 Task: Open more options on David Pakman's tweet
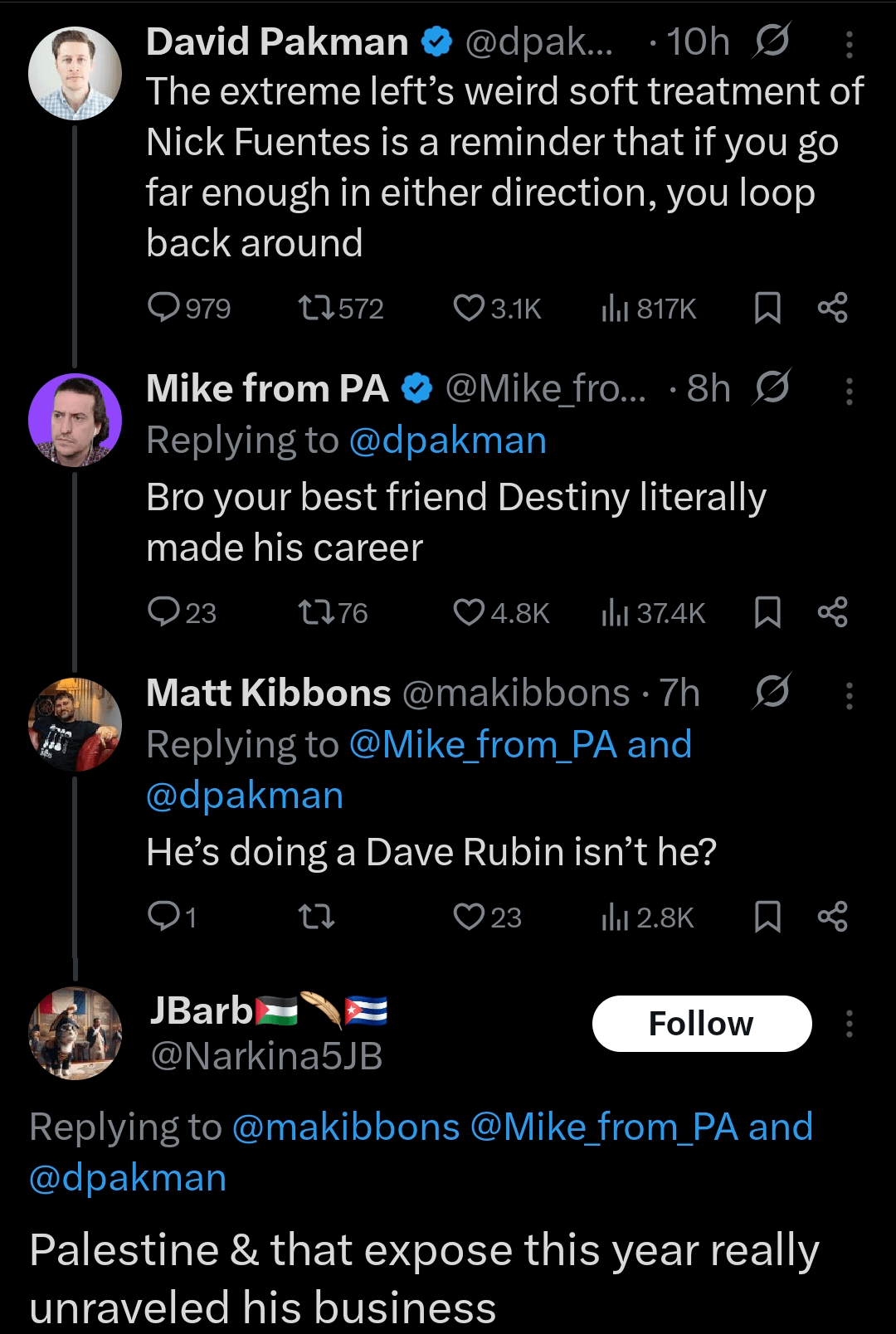(x=849, y=45)
